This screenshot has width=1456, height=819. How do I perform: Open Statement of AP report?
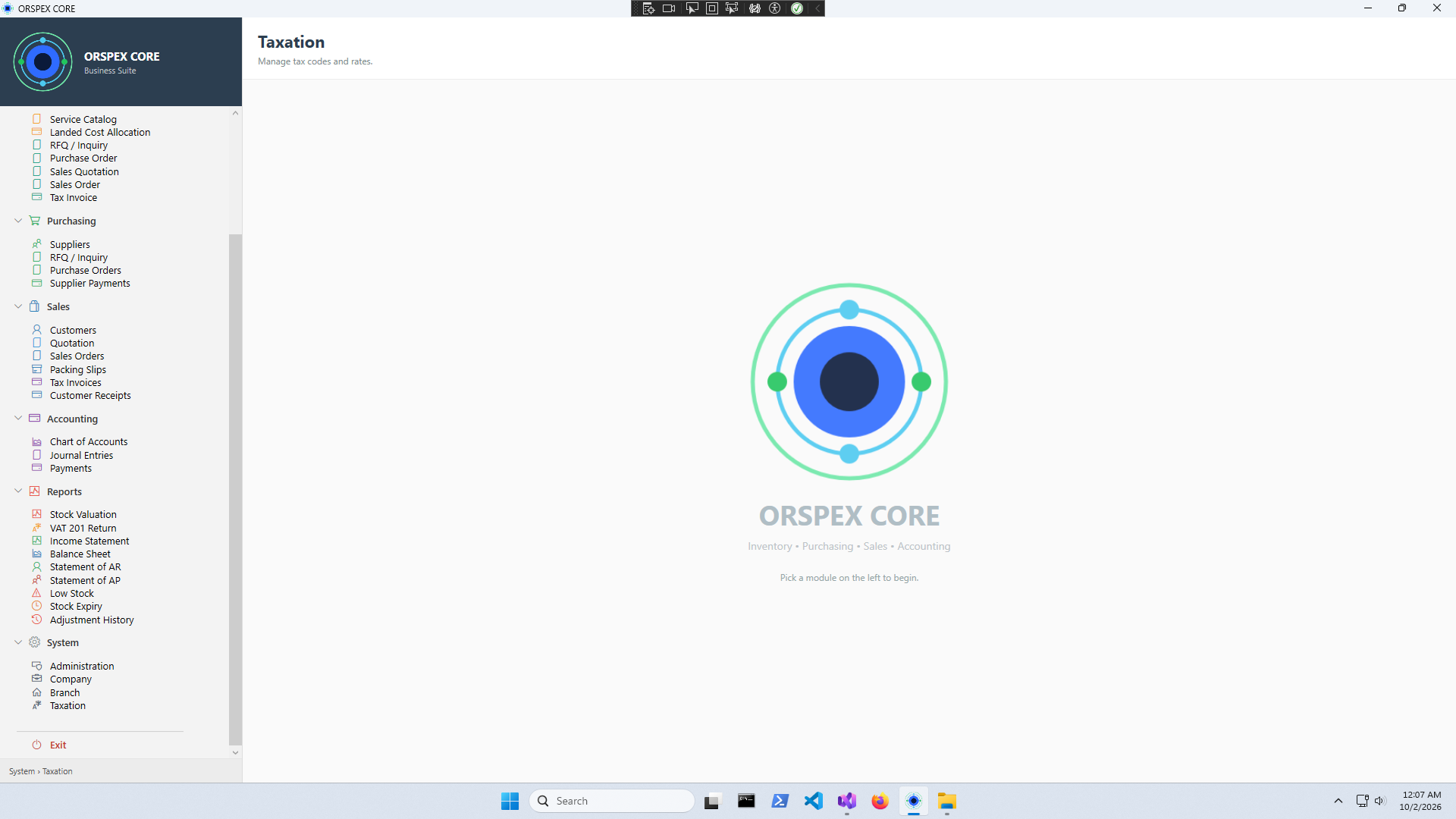click(x=85, y=580)
